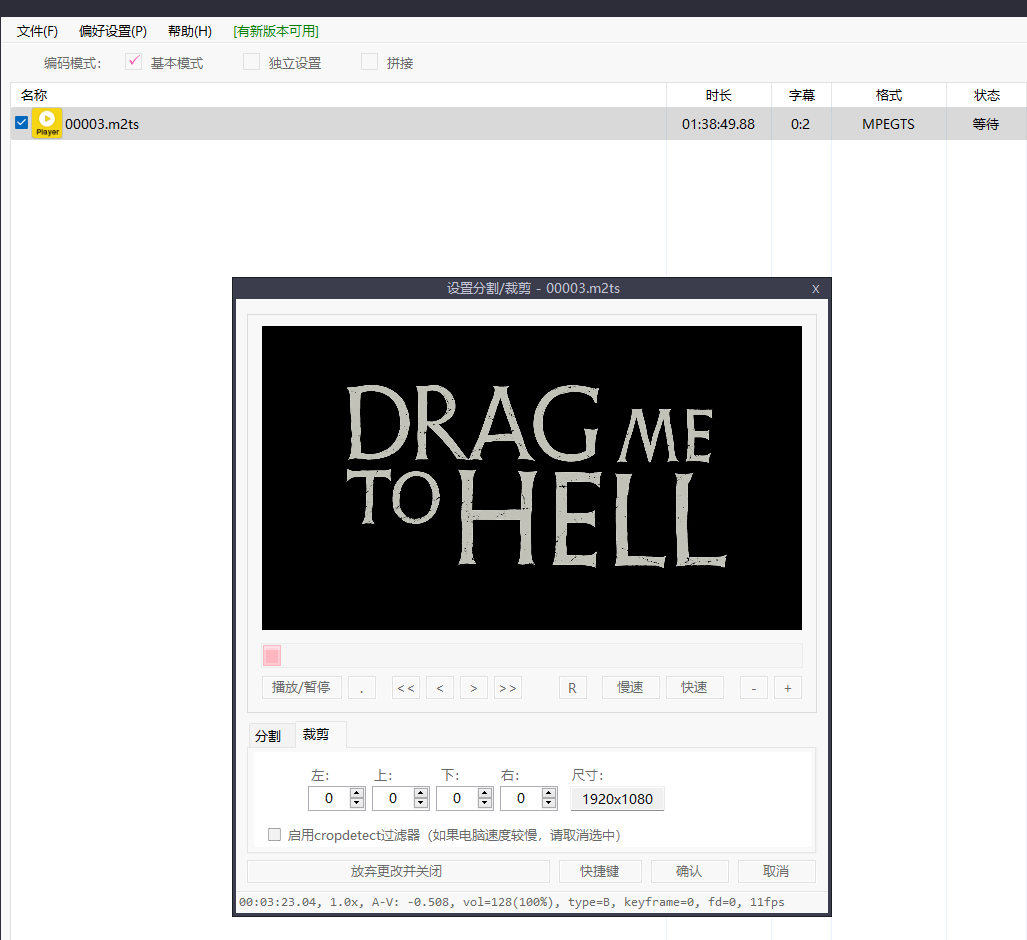Viewport: 1027px width, 940px height.
Task: Click the R reset button
Action: (572, 687)
